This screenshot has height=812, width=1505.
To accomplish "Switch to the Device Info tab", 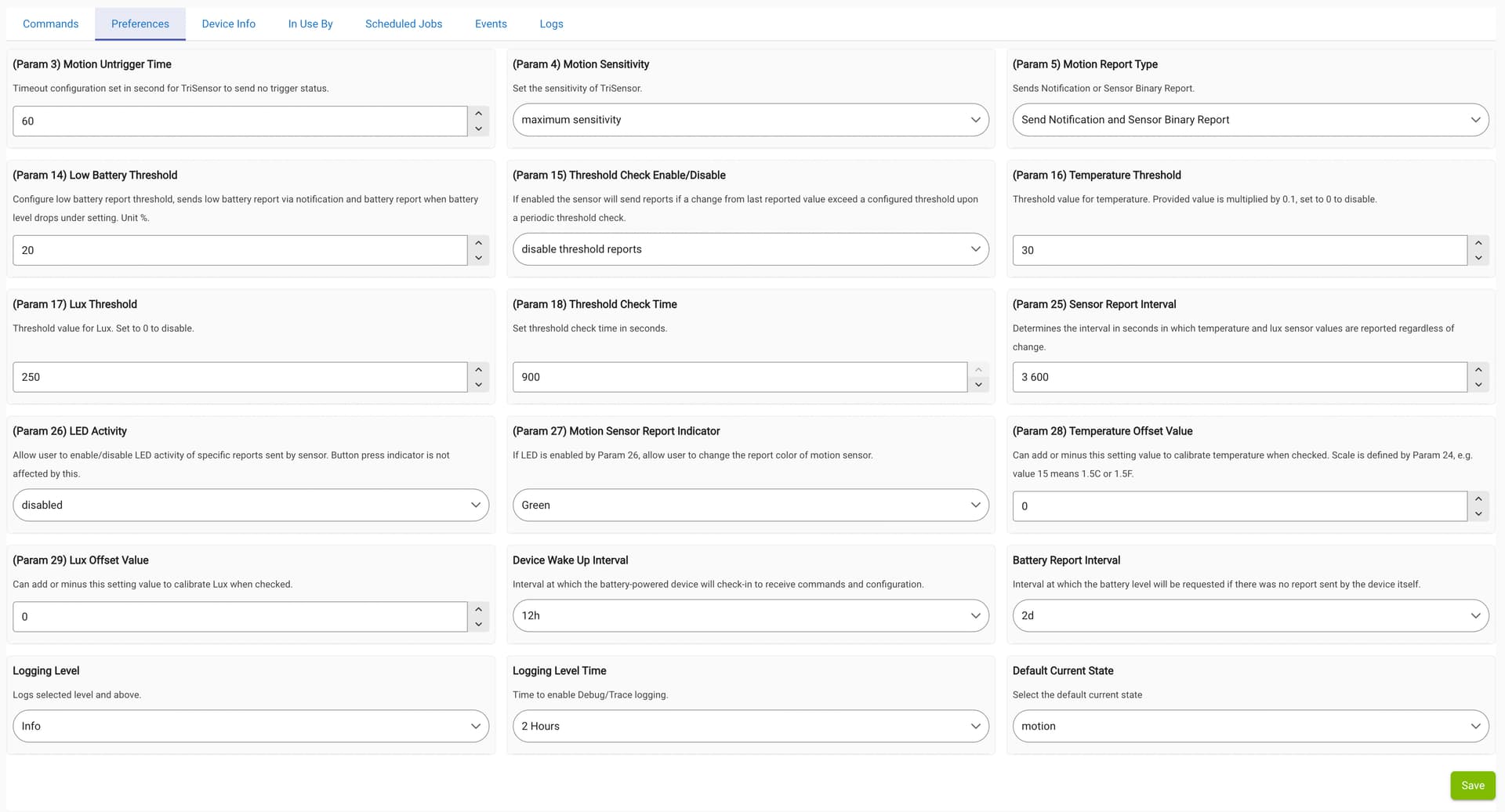I will (x=228, y=24).
